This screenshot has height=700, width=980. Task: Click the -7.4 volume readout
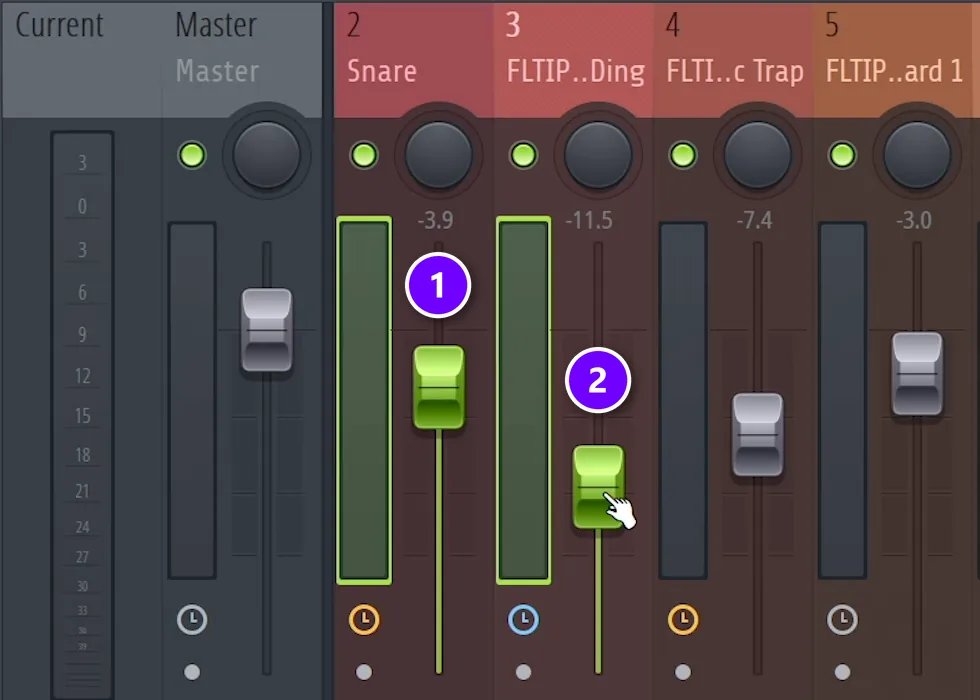[x=754, y=221]
